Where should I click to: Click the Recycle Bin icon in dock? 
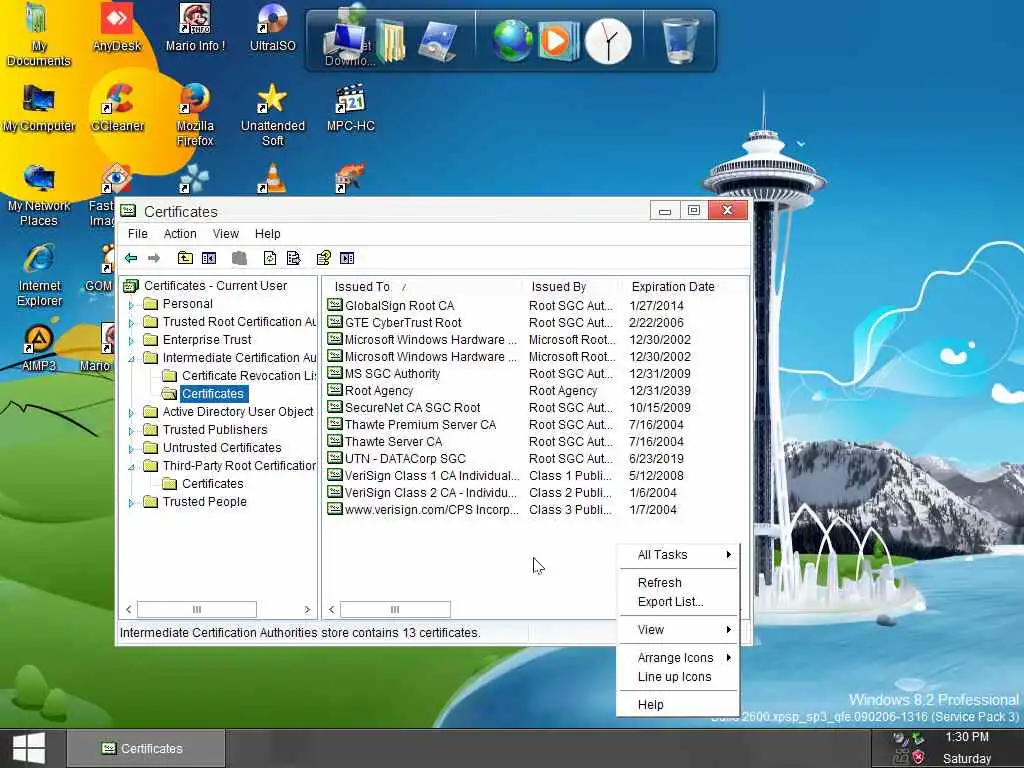(x=680, y=40)
